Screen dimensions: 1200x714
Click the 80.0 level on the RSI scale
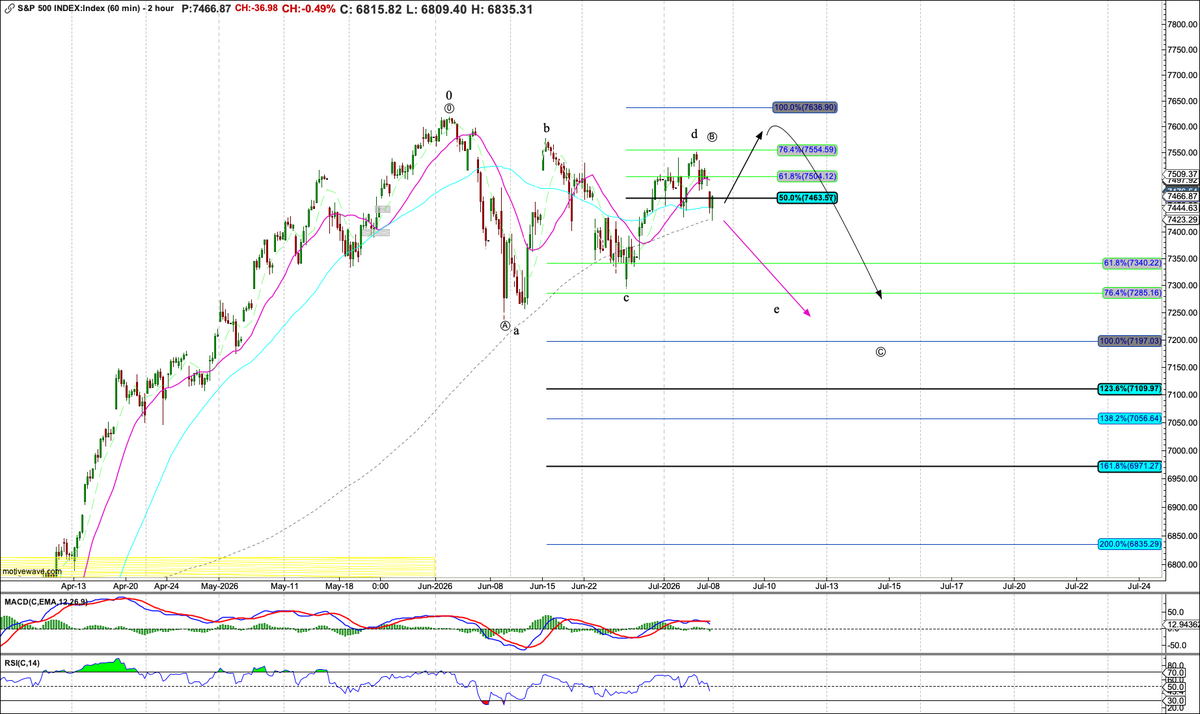pyautogui.click(x=1175, y=665)
